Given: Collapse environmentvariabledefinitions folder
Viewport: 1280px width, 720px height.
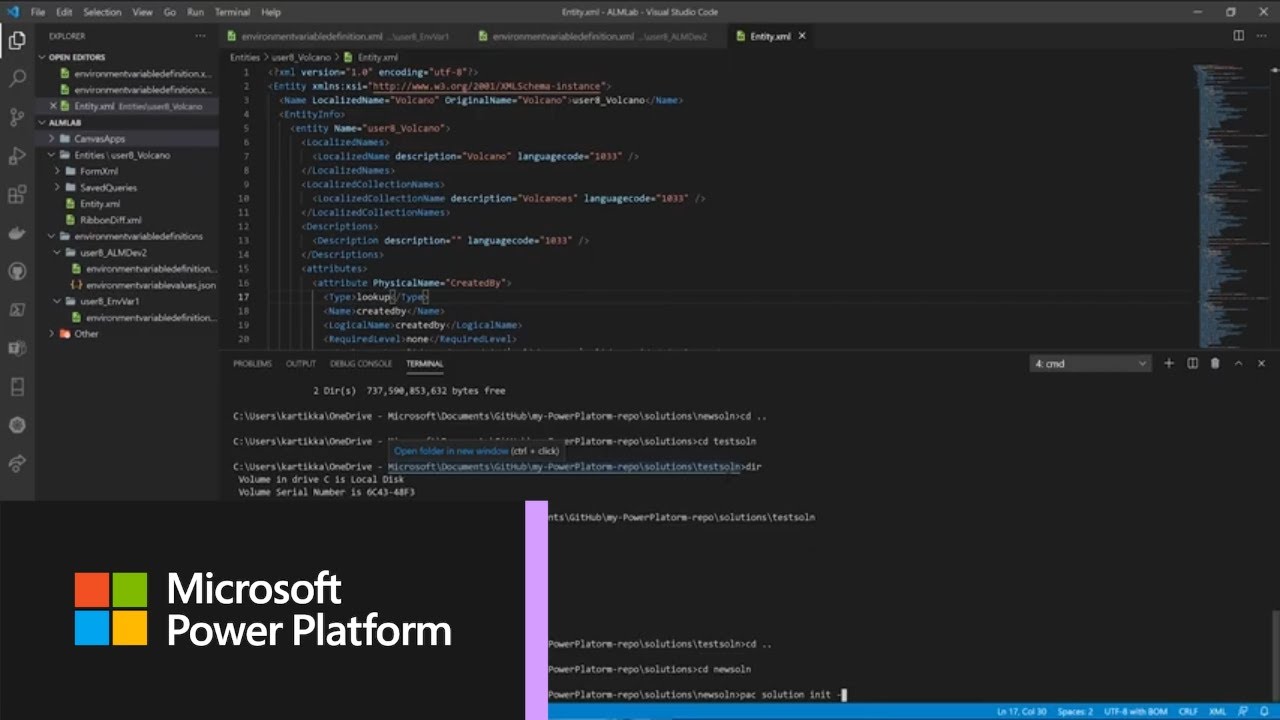Looking at the screenshot, I should click(x=127, y=236).
